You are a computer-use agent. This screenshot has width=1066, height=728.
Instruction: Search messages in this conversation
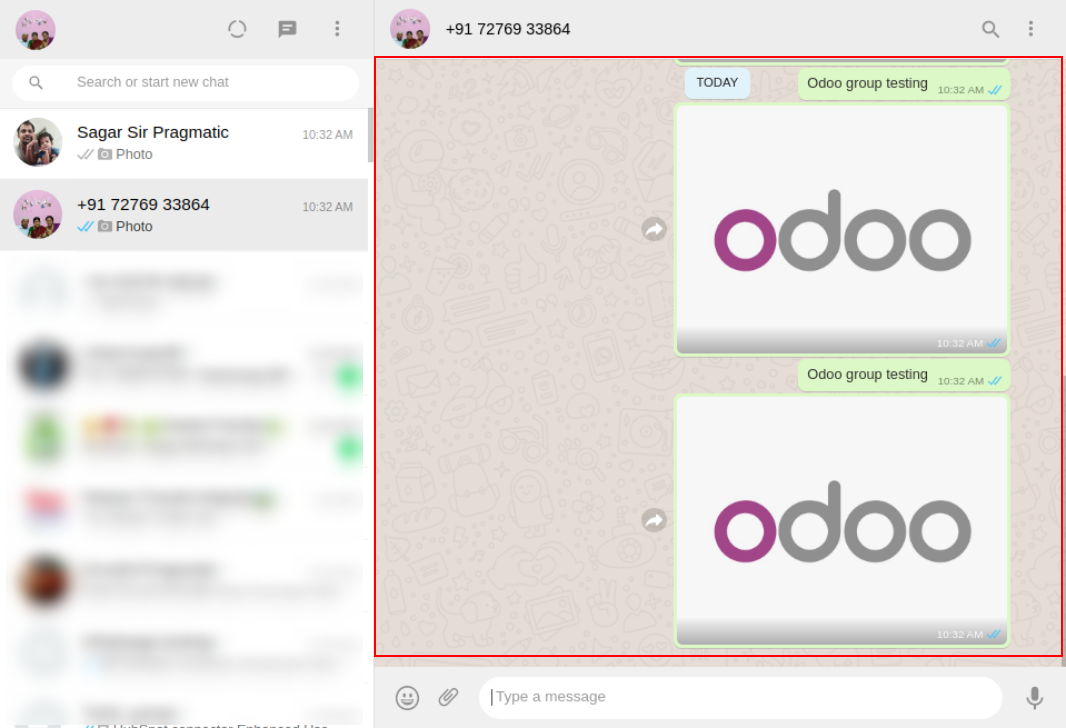coord(991,29)
